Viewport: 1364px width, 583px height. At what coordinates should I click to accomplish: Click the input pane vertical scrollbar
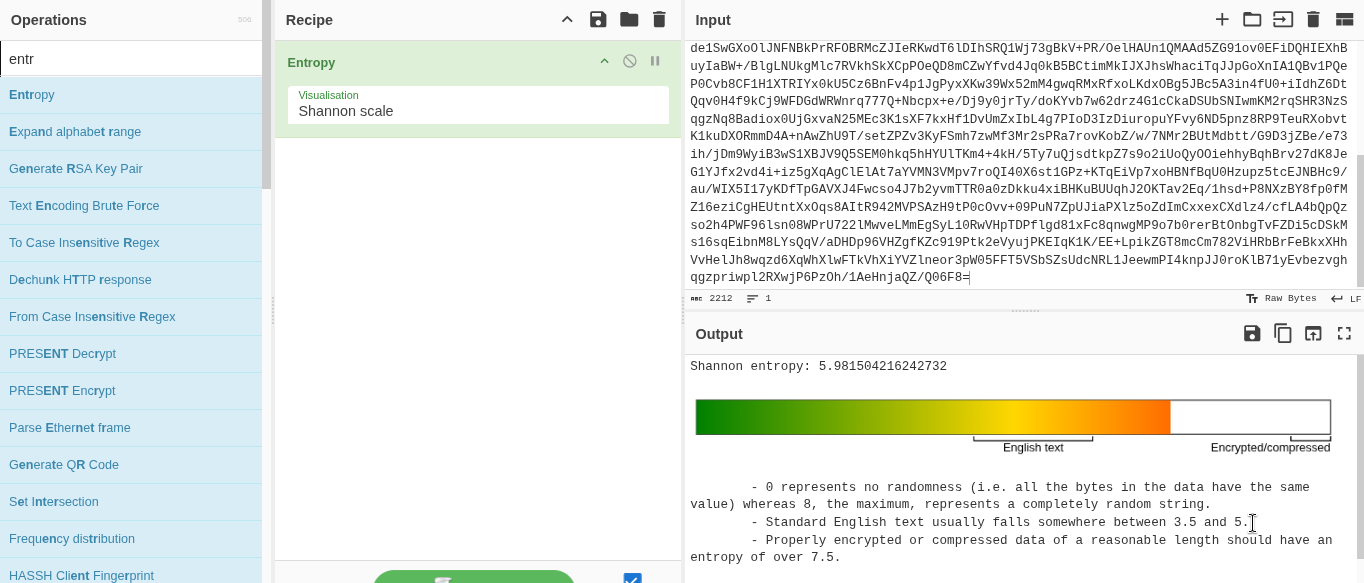[x=1360, y=220]
